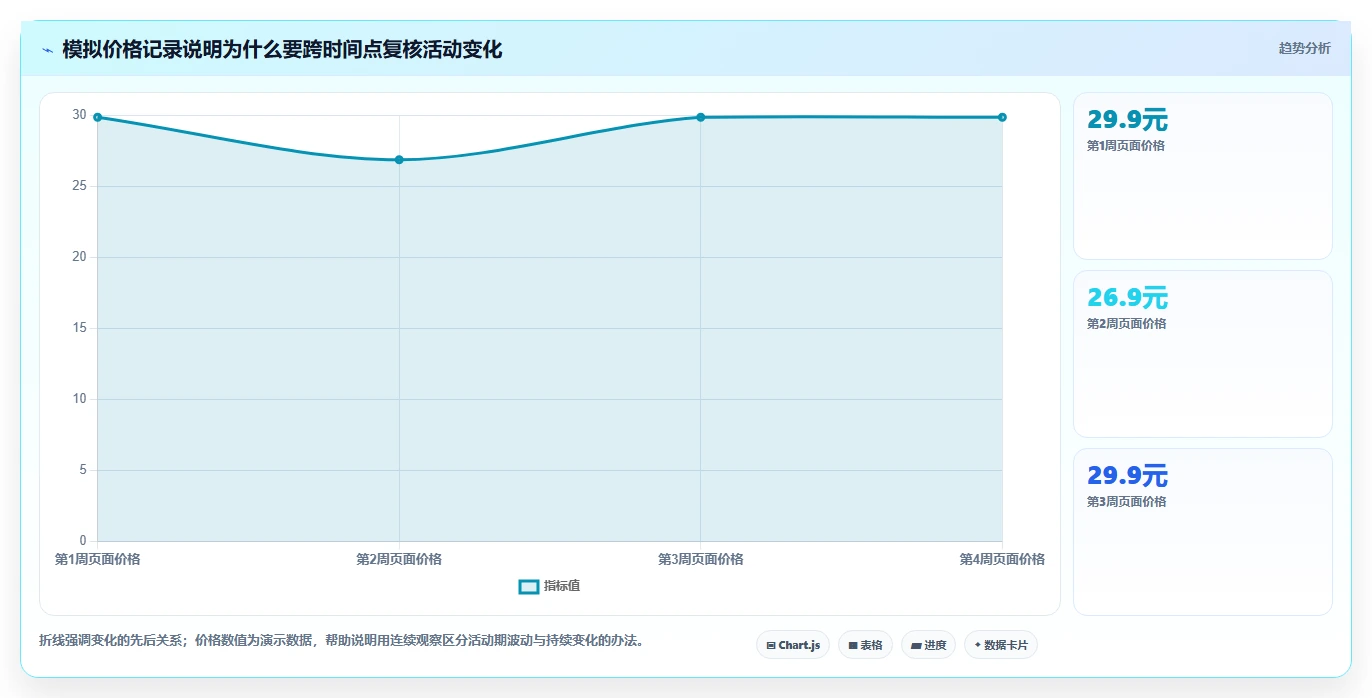Screen dimensions: 1372x698
Task: Click the 第2周页面价格 x-axis label
Action: pos(399,559)
